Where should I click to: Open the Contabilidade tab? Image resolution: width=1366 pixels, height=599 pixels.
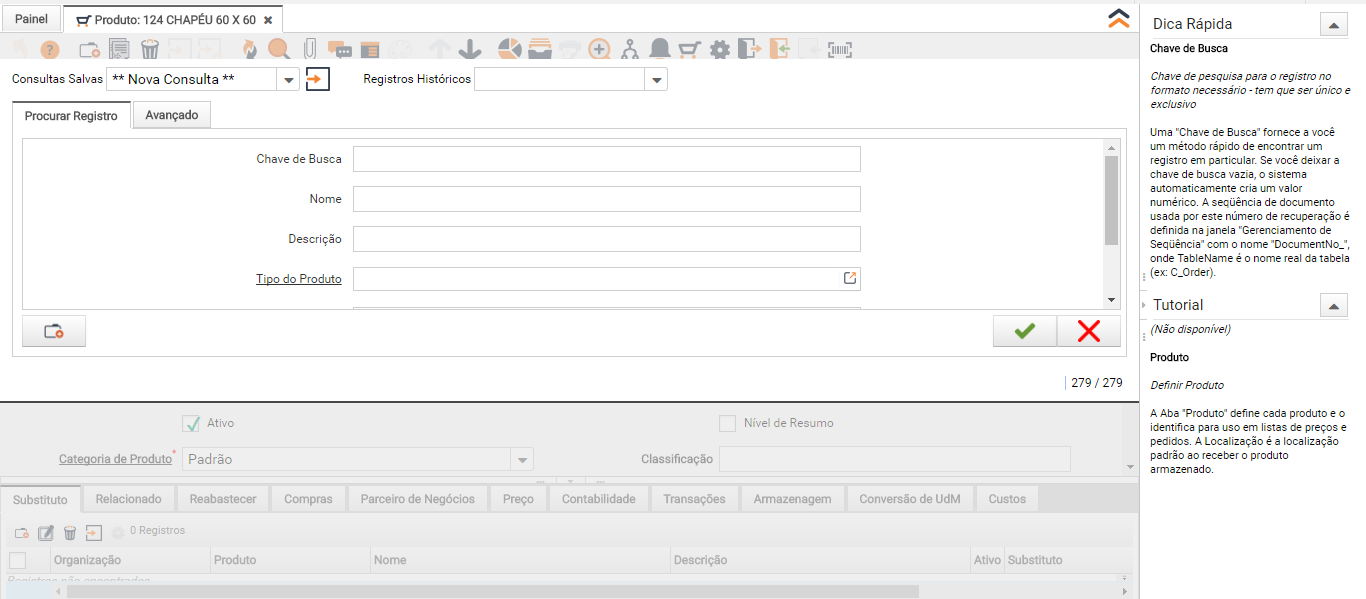point(598,499)
